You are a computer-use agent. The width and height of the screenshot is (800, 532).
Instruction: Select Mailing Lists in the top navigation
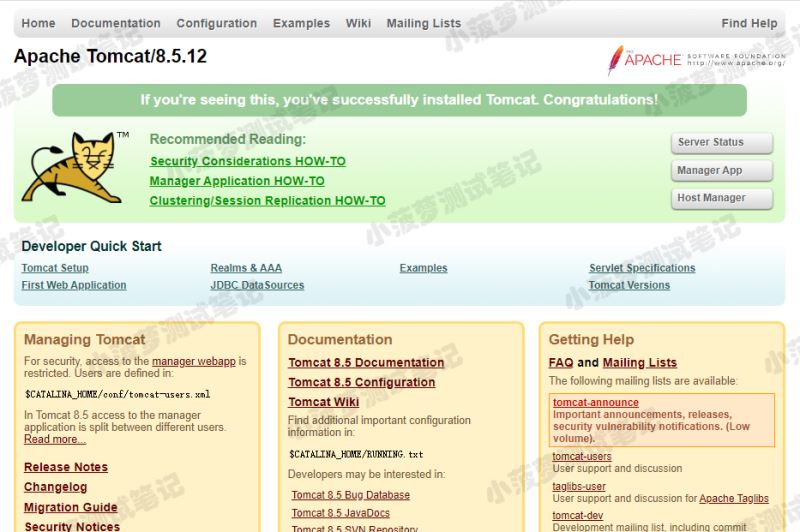coord(423,23)
